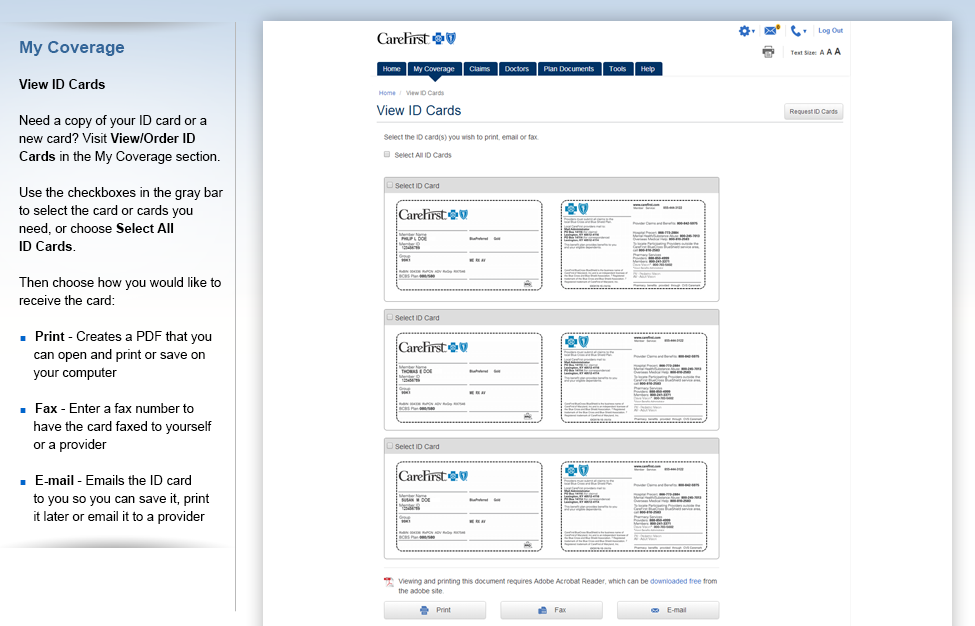Click the Home breadcrumb link
Image resolution: width=975 pixels, height=626 pixels.
tap(387, 93)
